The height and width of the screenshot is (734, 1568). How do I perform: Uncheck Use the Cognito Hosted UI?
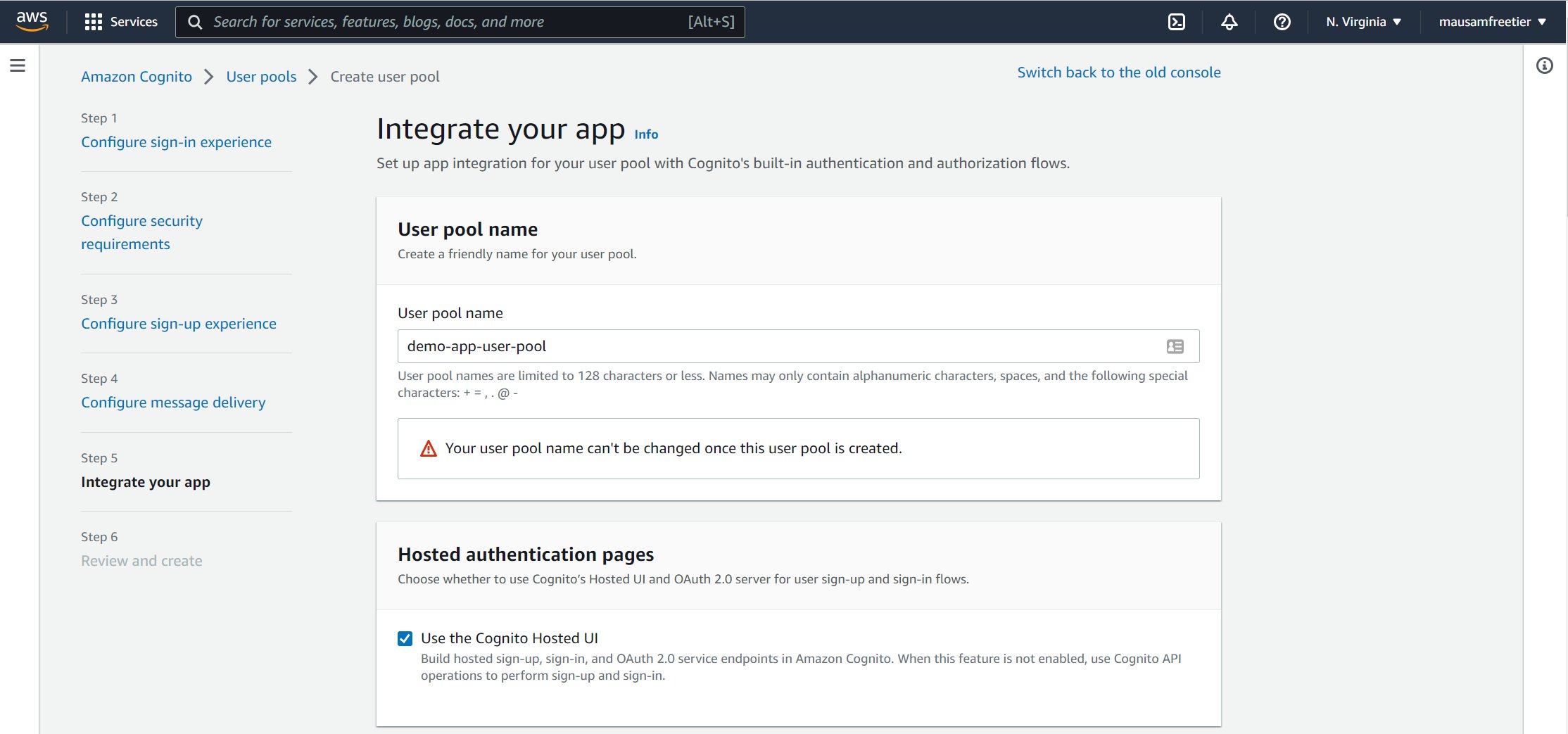405,638
